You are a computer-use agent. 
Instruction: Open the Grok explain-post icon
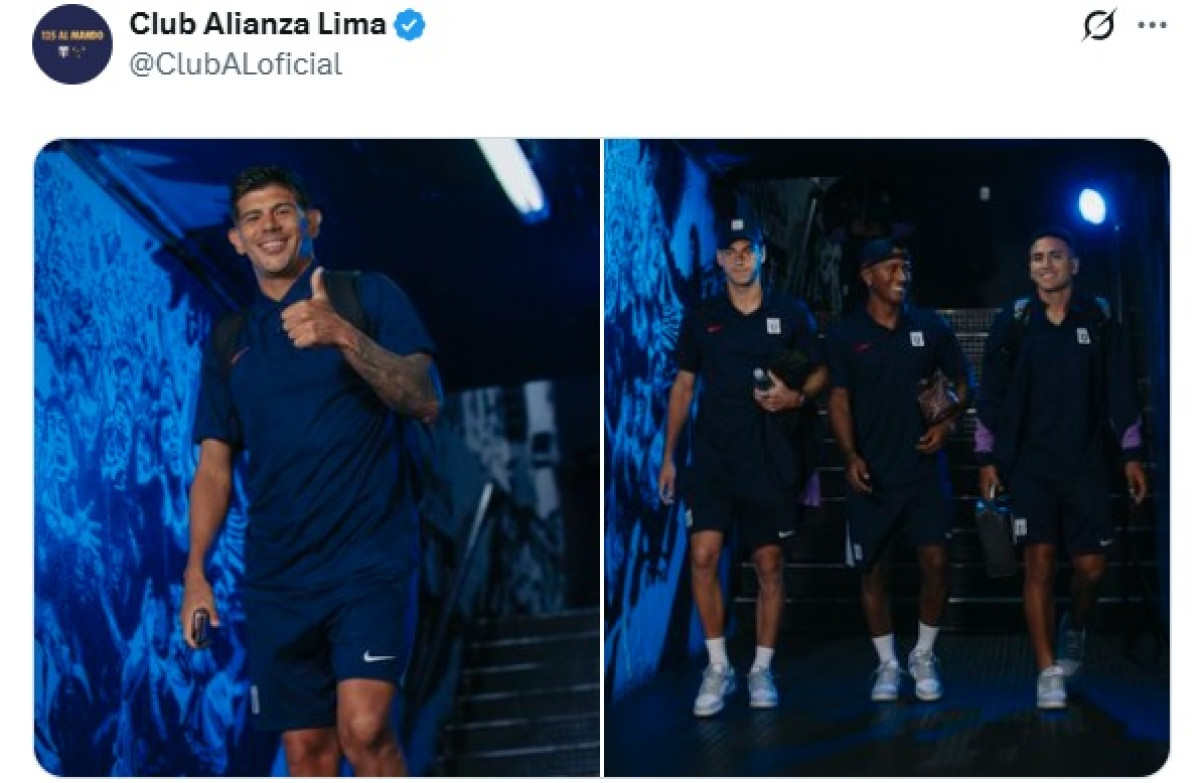(x=1099, y=26)
